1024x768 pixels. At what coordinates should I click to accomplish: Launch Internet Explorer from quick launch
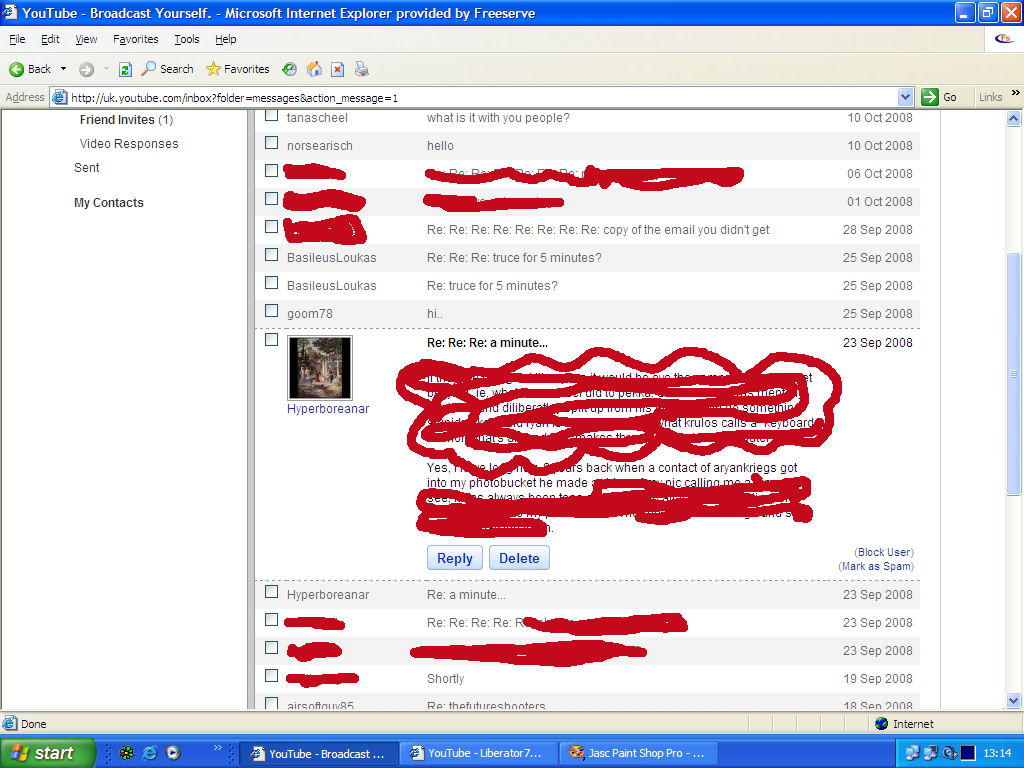point(150,753)
